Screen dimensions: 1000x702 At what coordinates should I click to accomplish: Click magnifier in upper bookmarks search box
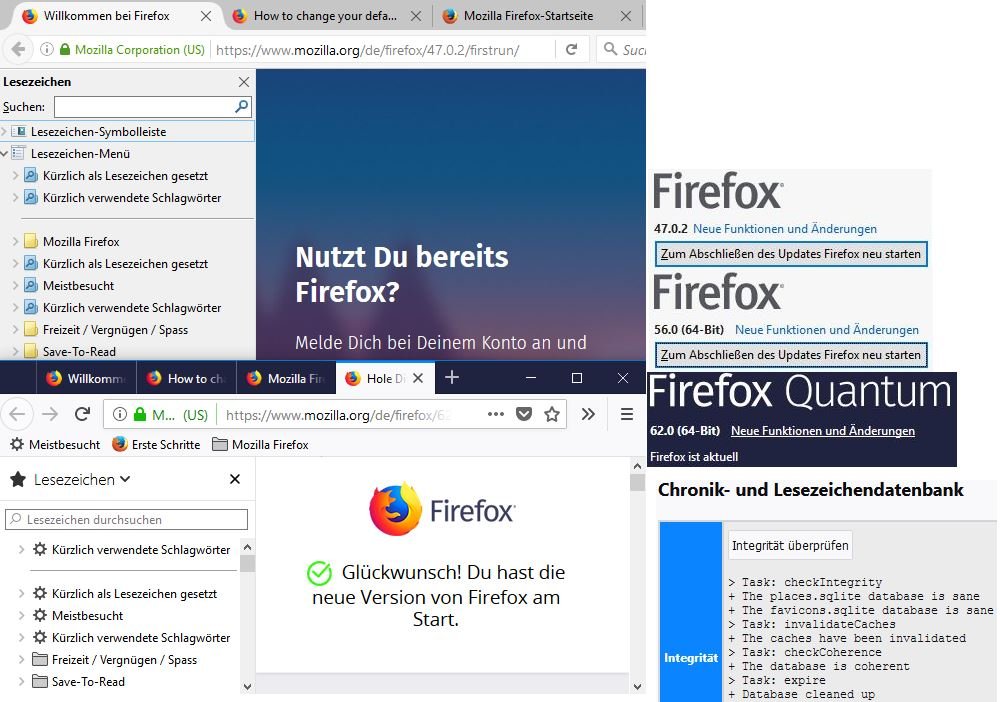[x=241, y=106]
